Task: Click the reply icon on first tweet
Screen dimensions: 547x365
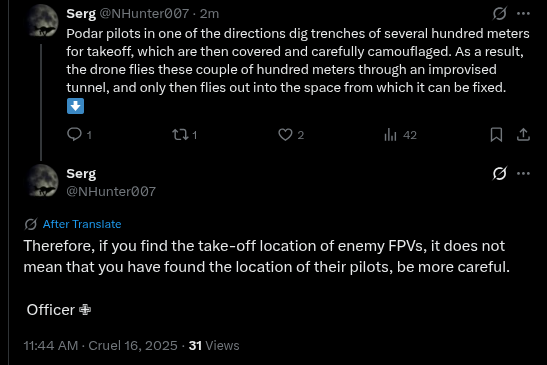Action: [74, 134]
